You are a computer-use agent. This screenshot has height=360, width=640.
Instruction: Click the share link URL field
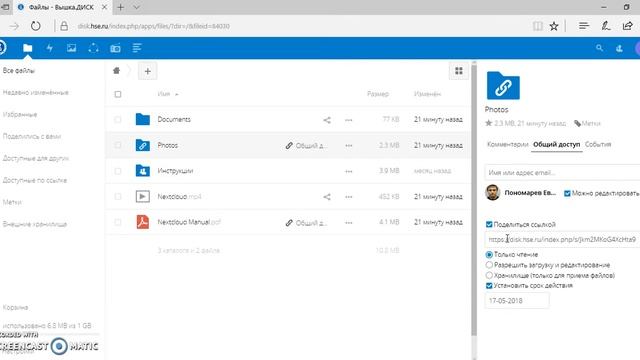point(562,240)
